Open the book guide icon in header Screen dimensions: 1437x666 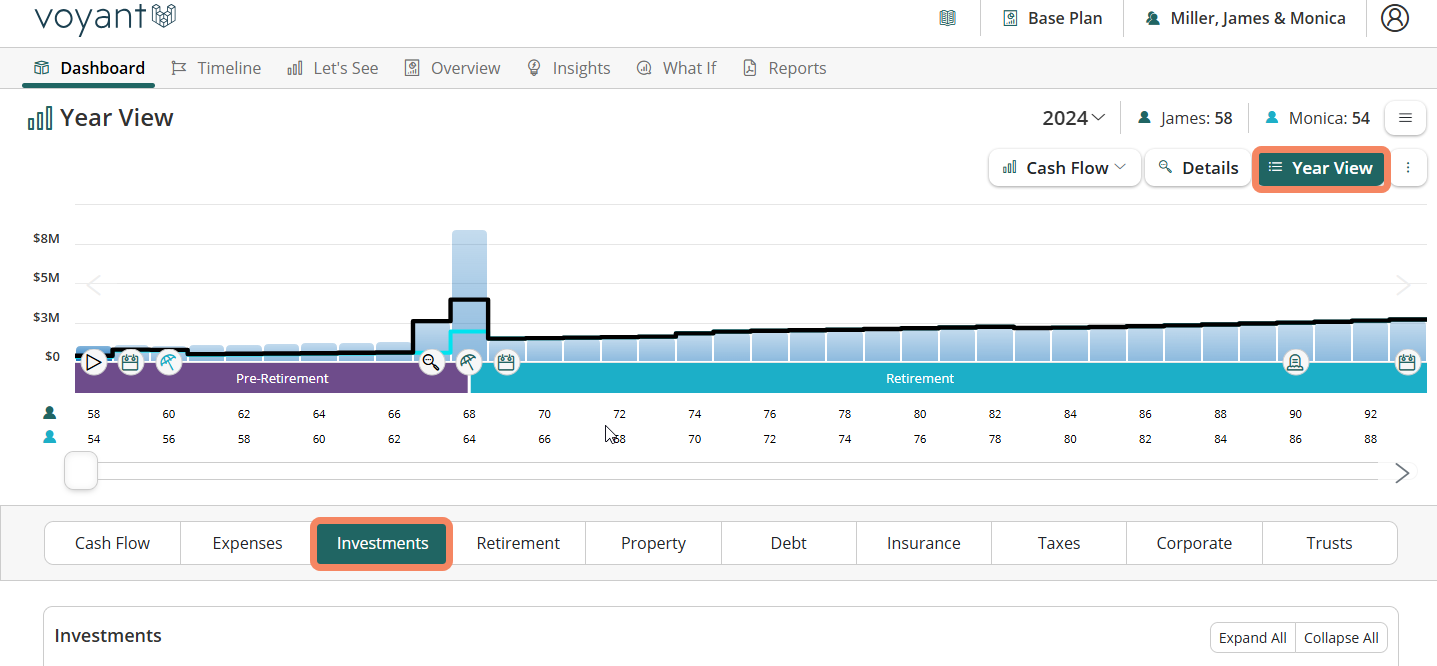click(947, 18)
